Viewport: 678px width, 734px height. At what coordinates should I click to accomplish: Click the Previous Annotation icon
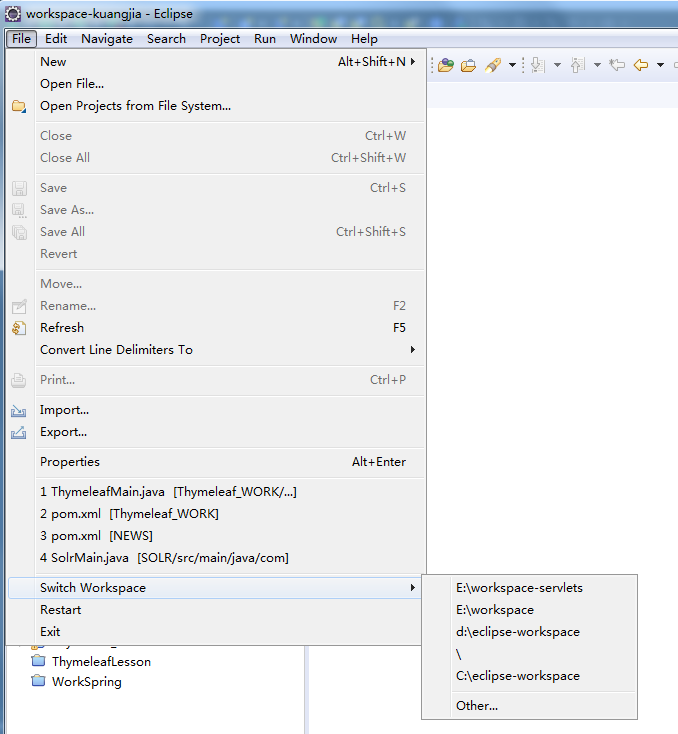point(578,65)
